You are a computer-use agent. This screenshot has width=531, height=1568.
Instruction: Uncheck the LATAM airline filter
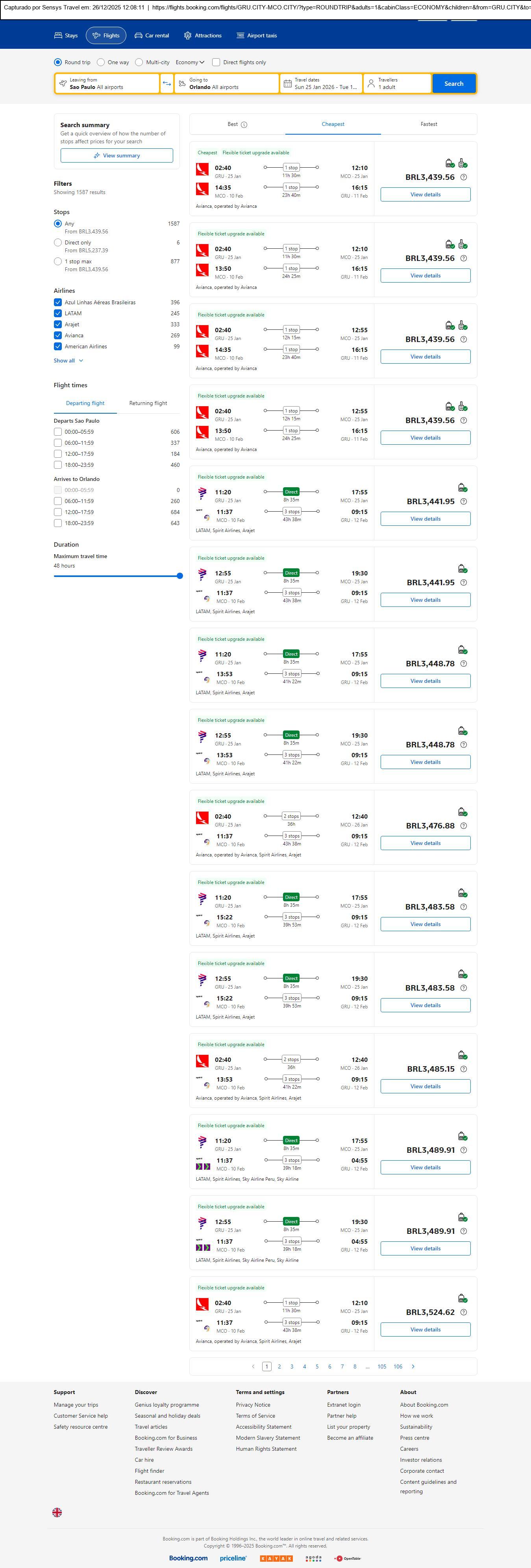tap(58, 313)
